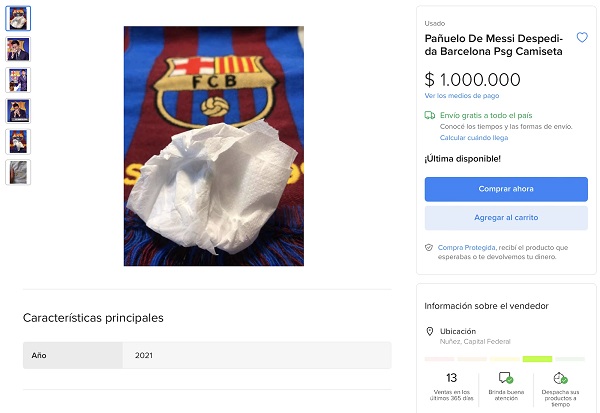Select the sixth product thumbnail

click(x=18, y=172)
